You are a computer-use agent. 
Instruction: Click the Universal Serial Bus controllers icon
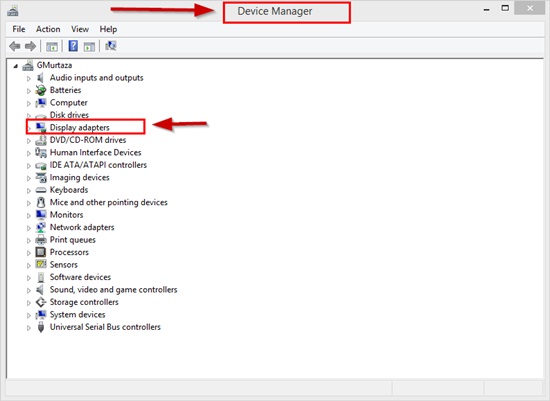[41, 327]
